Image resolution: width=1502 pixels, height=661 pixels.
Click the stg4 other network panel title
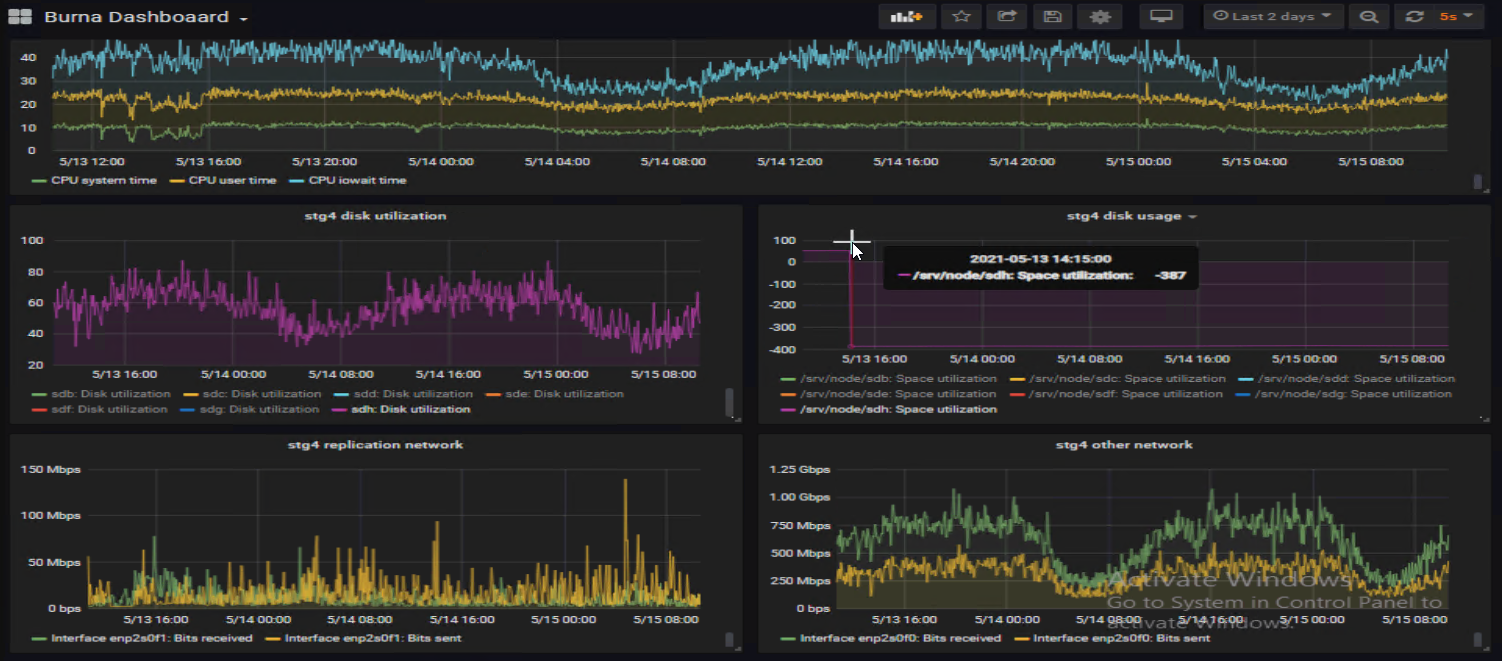pyautogui.click(x=1124, y=445)
